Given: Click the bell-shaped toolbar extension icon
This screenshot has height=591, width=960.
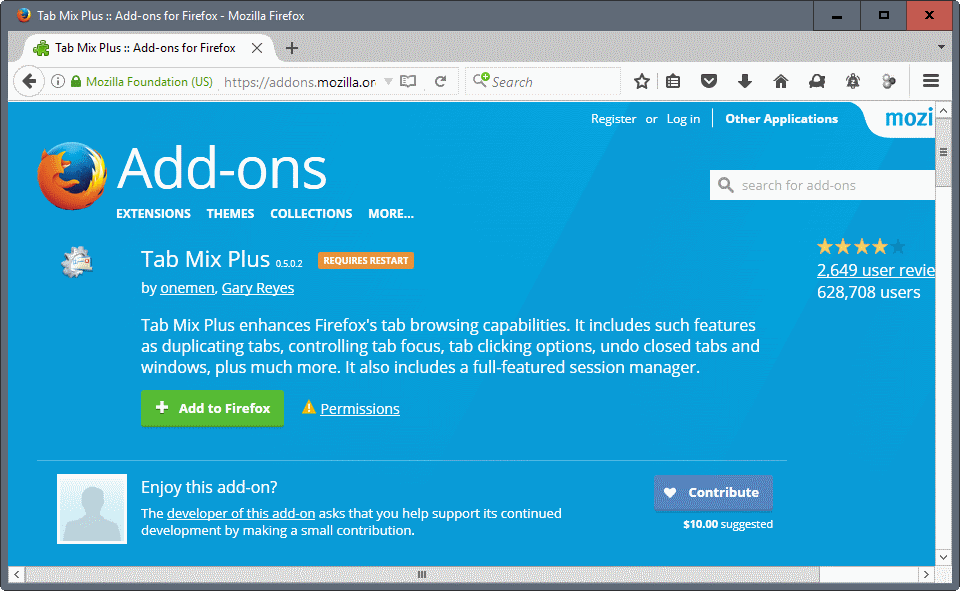Looking at the screenshot, I should pyautogui.click(x=853, y=81).
